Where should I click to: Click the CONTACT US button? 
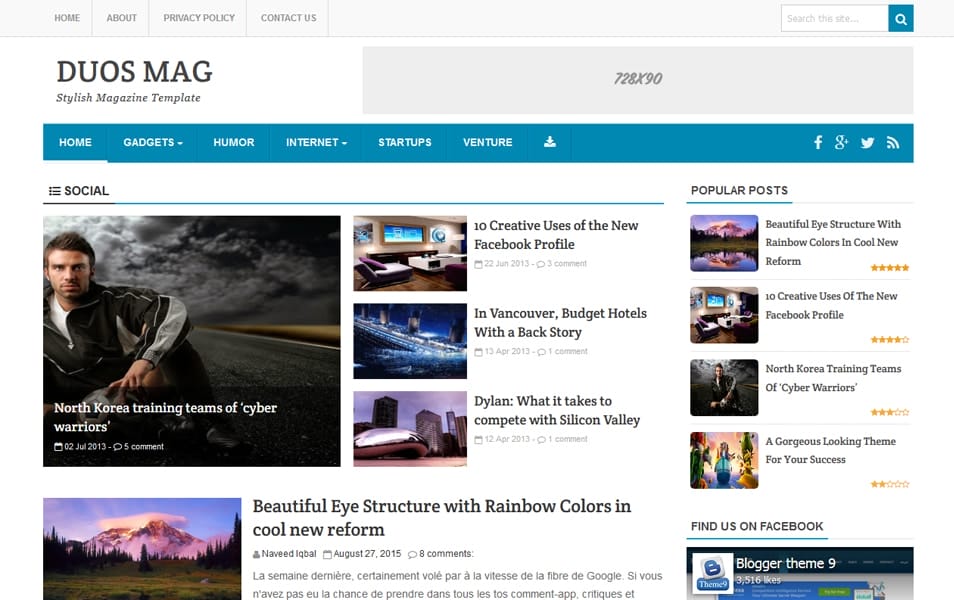coord(288,17)
